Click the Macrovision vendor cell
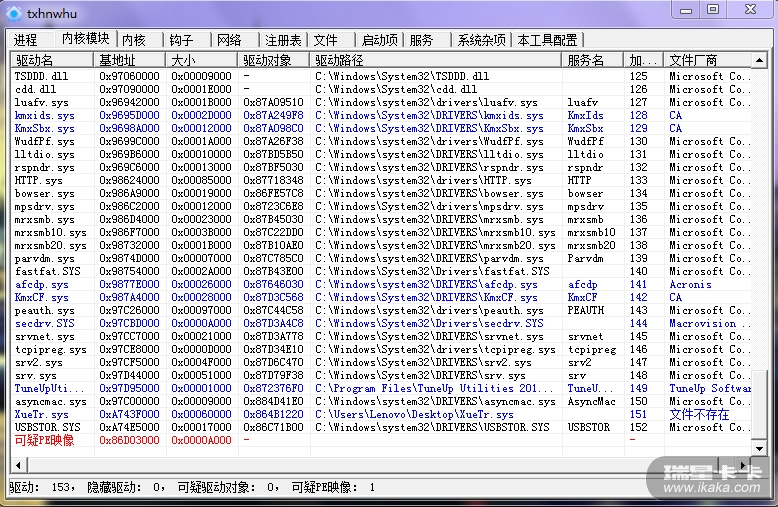The image size is (778, 507). pyautogui.click(x=710, y=323)
